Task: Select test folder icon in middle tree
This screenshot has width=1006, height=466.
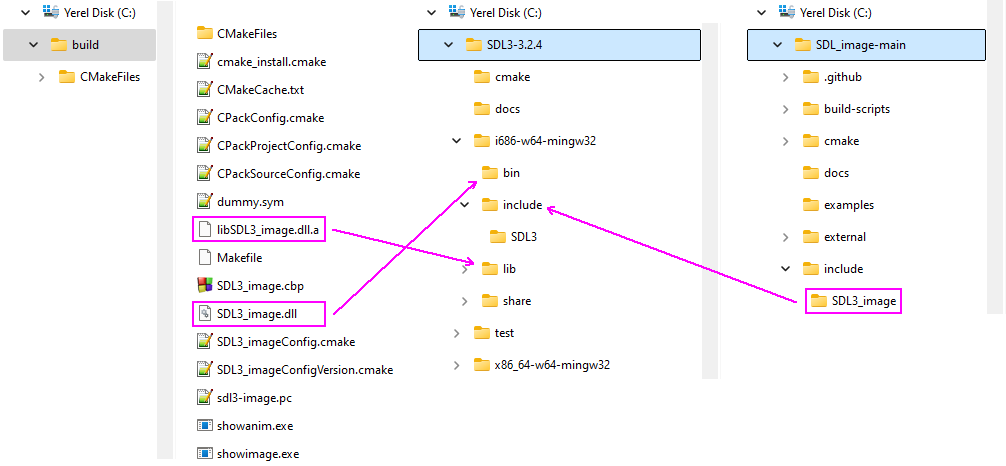Action: 482,333
